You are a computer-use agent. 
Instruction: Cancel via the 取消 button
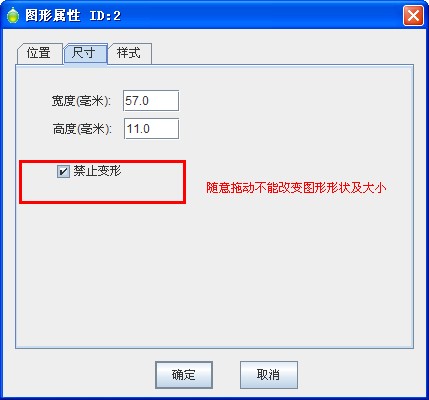269,375
